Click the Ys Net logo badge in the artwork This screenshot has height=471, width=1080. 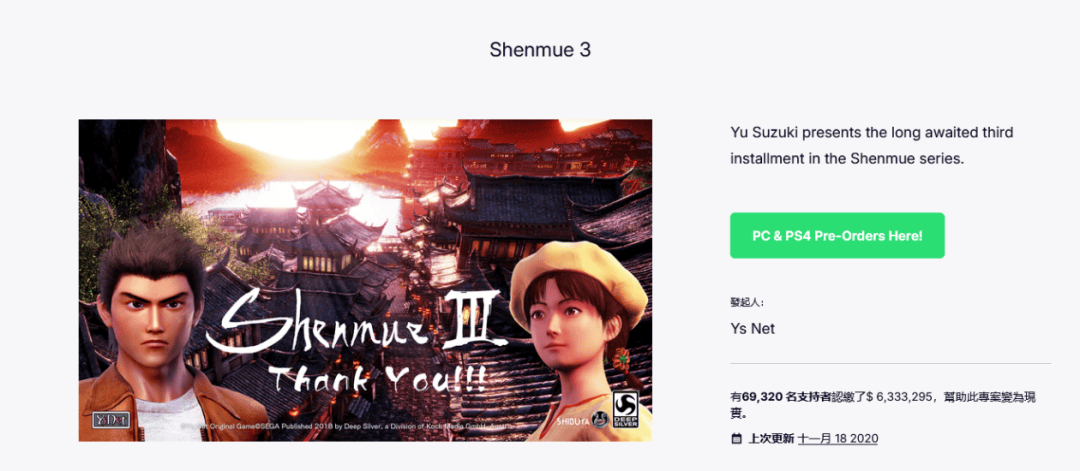(x=109, y=419)
